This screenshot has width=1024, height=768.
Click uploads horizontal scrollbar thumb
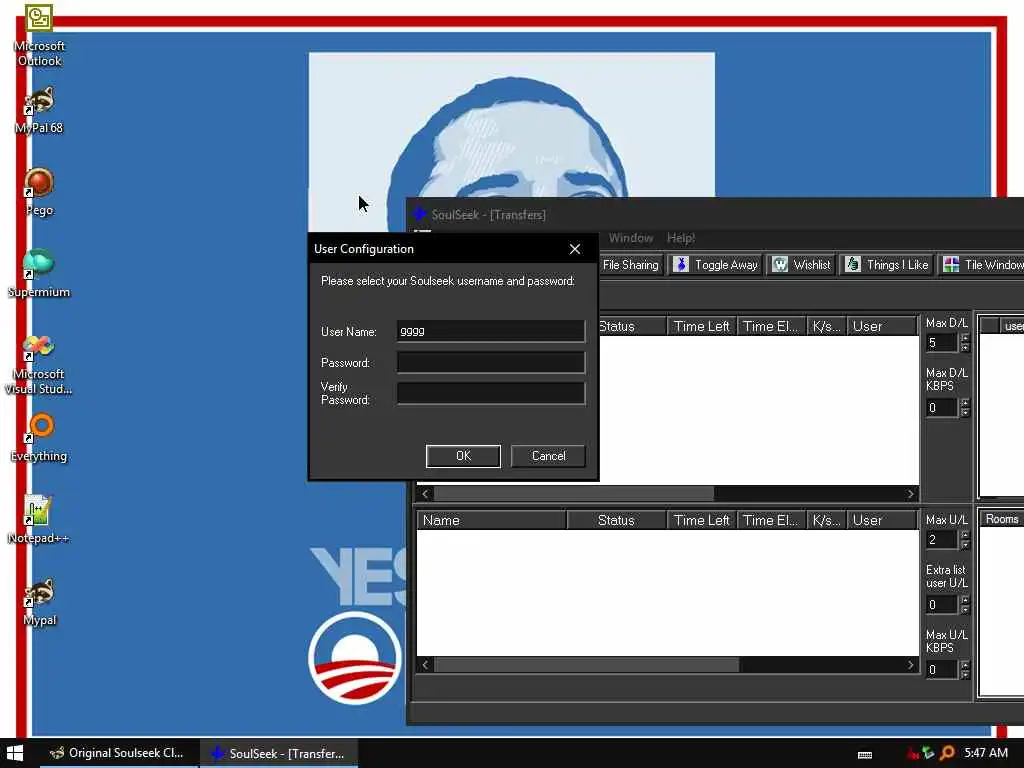pos(586,665)
